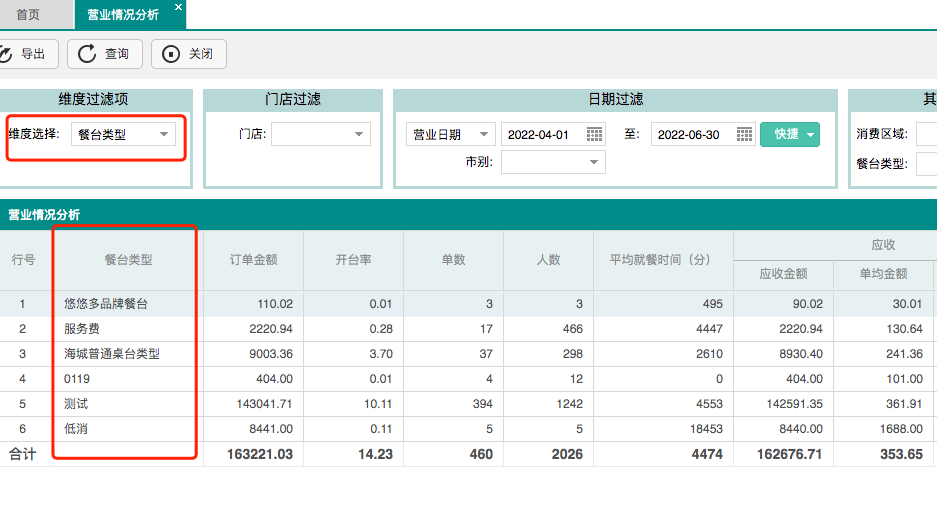Click the query refresh icon
Image resolution: width=937 pixels, height=519 pixels.
coord(86,54)
